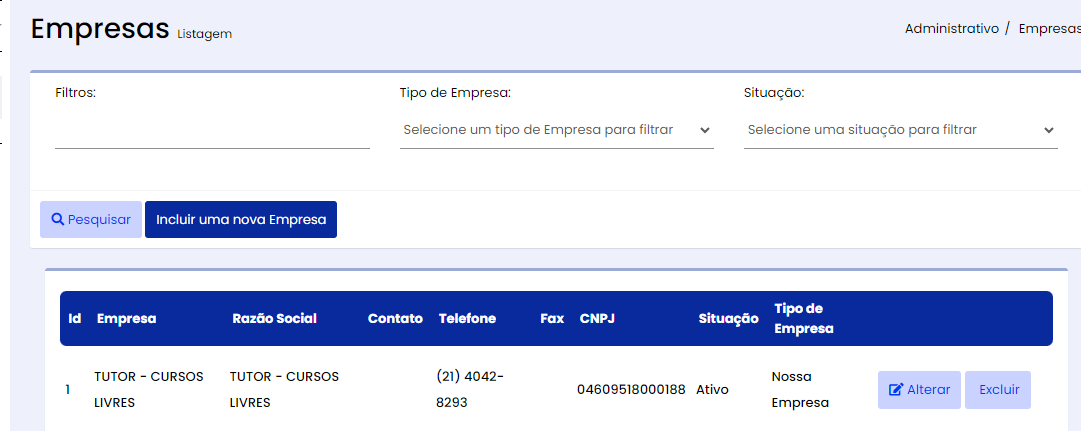Select the CNPJ column header
1081x431 pixels.
597,319
